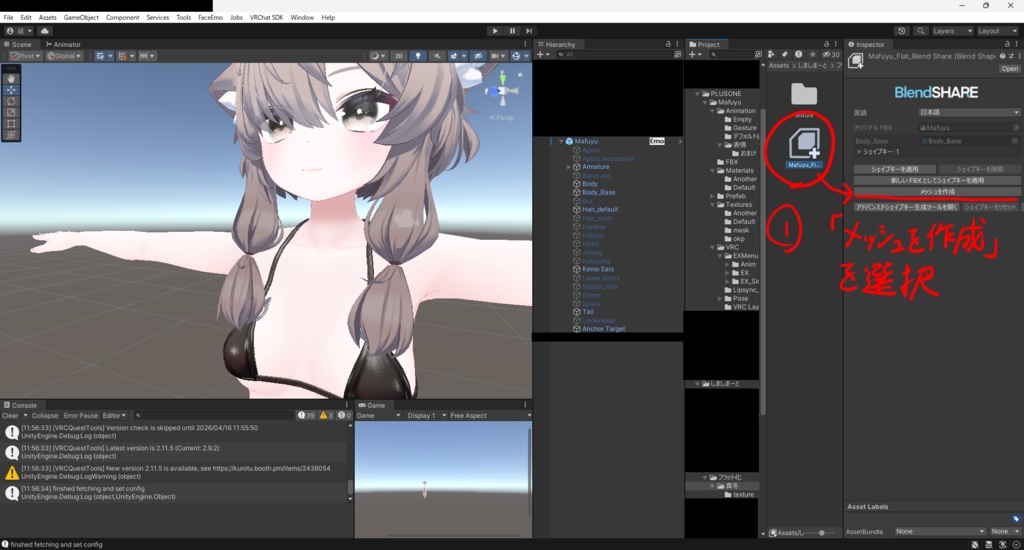The image size is (1024, 550).
Task: Collapse the Mafuyu object in Hierarchy
Action: pyautogui.click(x=561, y=141)
